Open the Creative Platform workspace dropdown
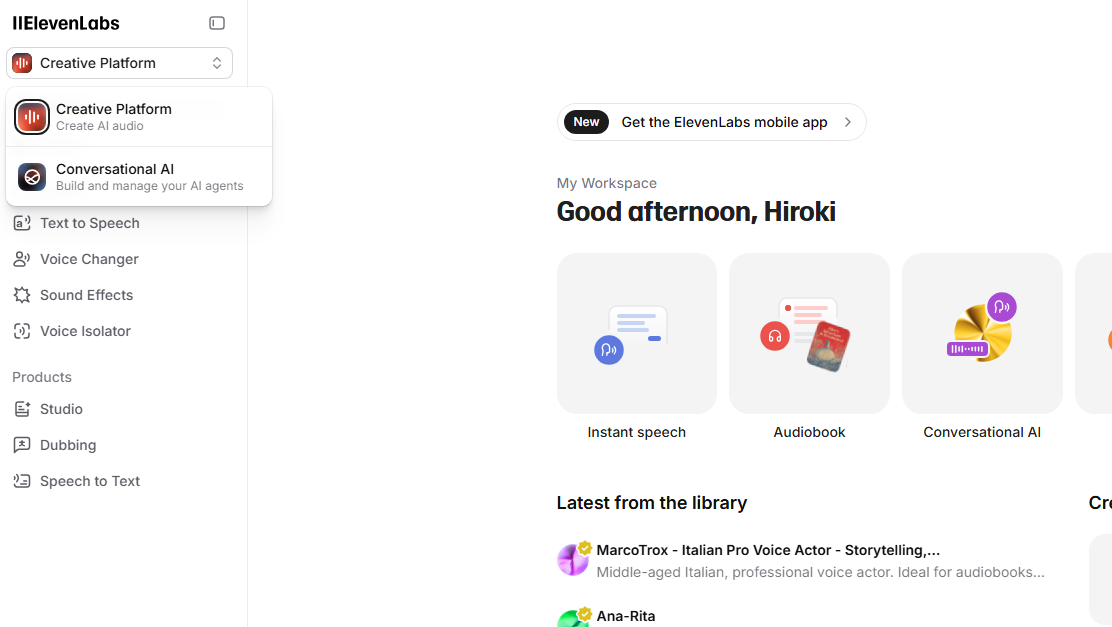 coord(119,63)
